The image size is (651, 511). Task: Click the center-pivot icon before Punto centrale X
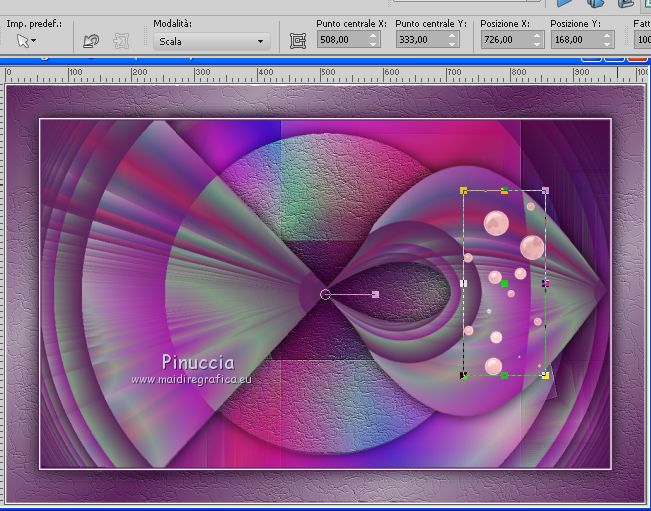click(x=297, y=41)
